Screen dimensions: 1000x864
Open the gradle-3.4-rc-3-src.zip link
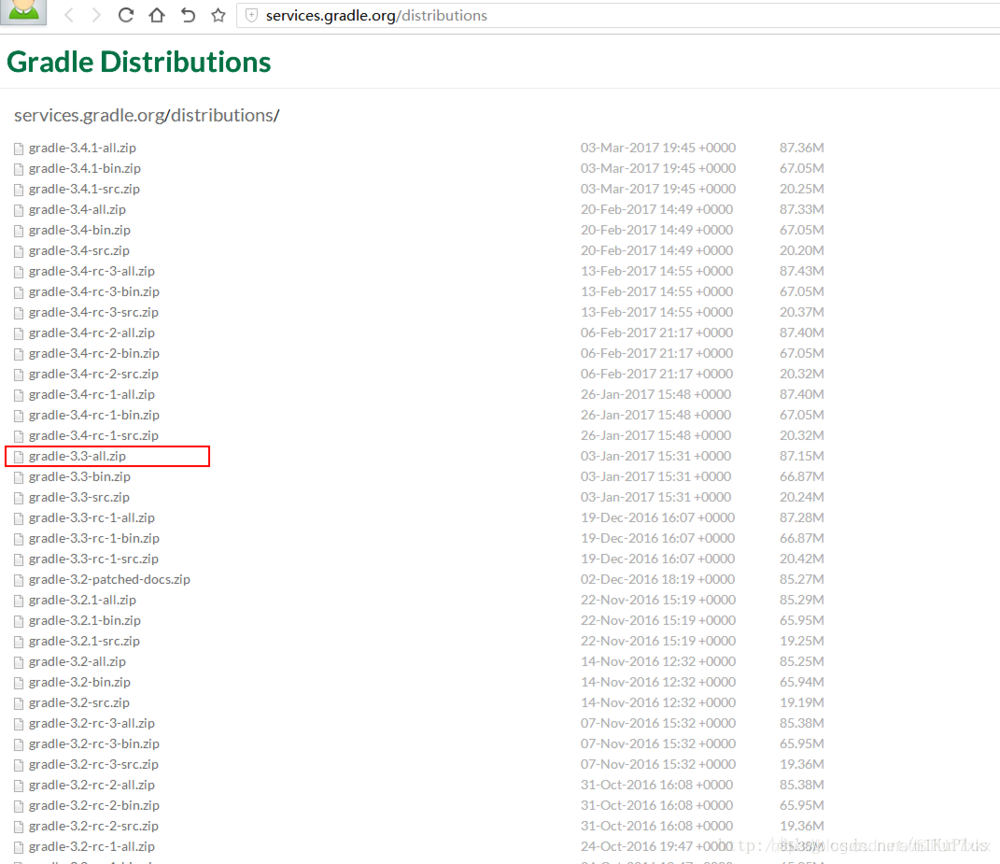tap(94, 312)
